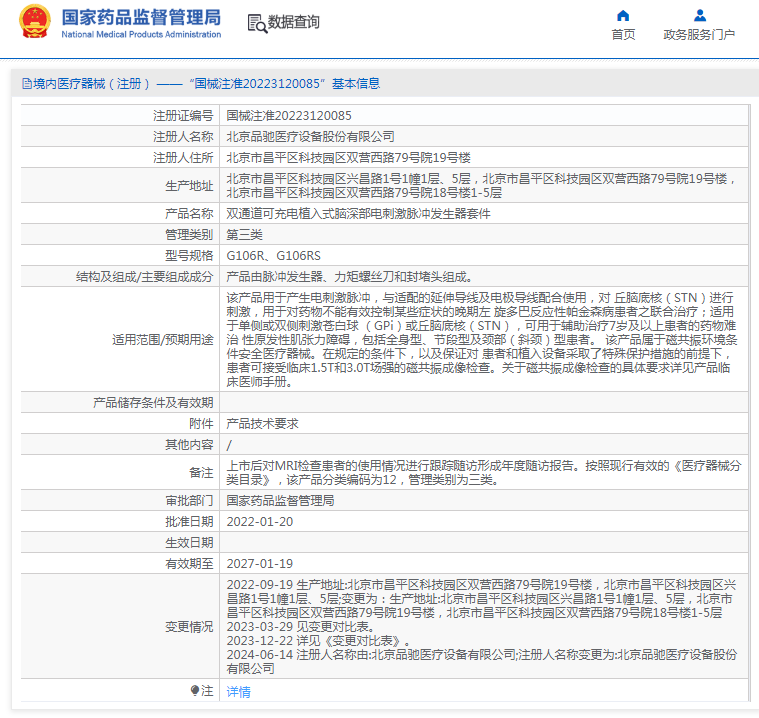Click the National Medical Products Administration subtitle
Screen dimensions: 759x718
[x=141, y=34]
